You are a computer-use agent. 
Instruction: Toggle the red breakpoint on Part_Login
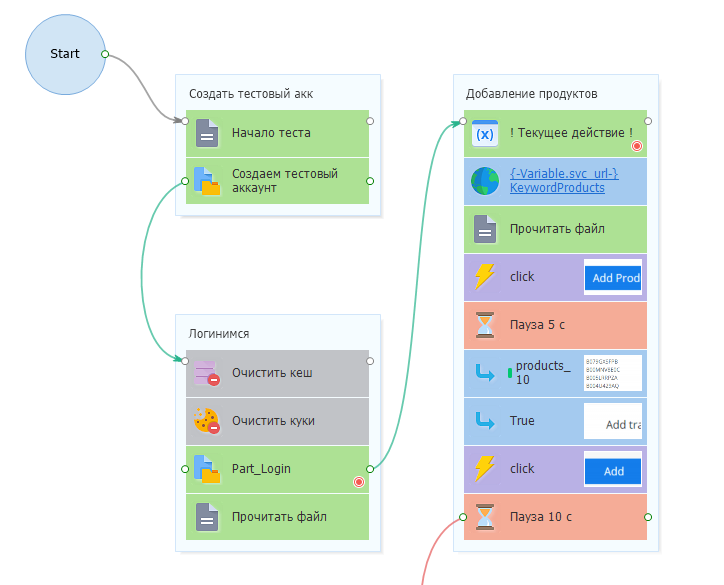click(x=358, y=482)
